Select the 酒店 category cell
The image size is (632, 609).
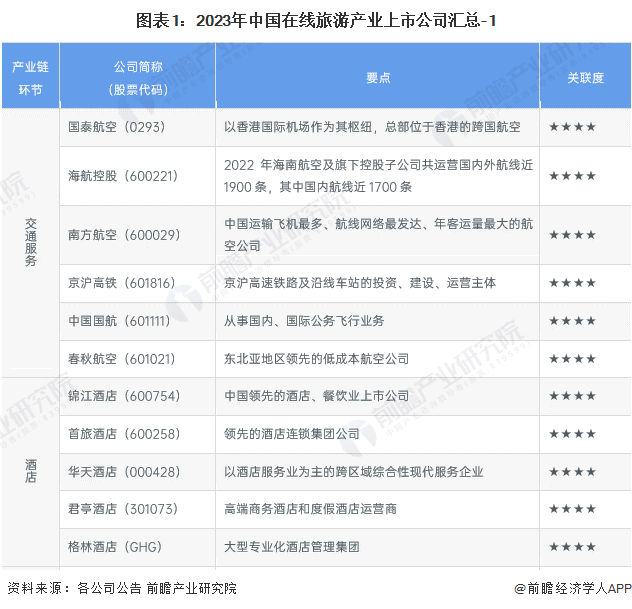[x=31, y=471]
